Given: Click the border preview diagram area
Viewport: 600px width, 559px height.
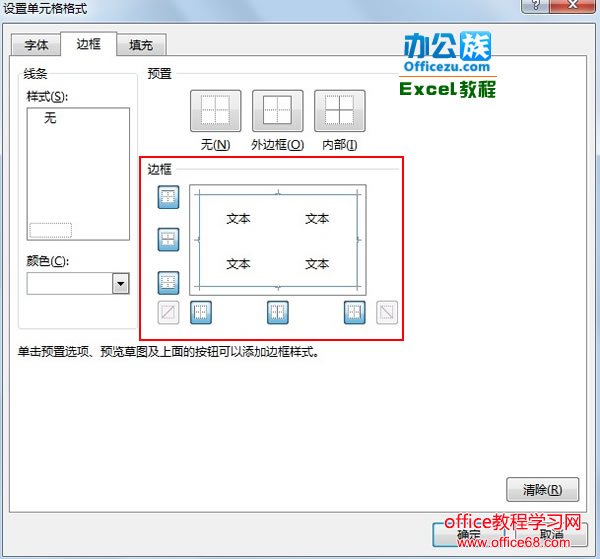Looking at the screenshot, I should (278, 240).
